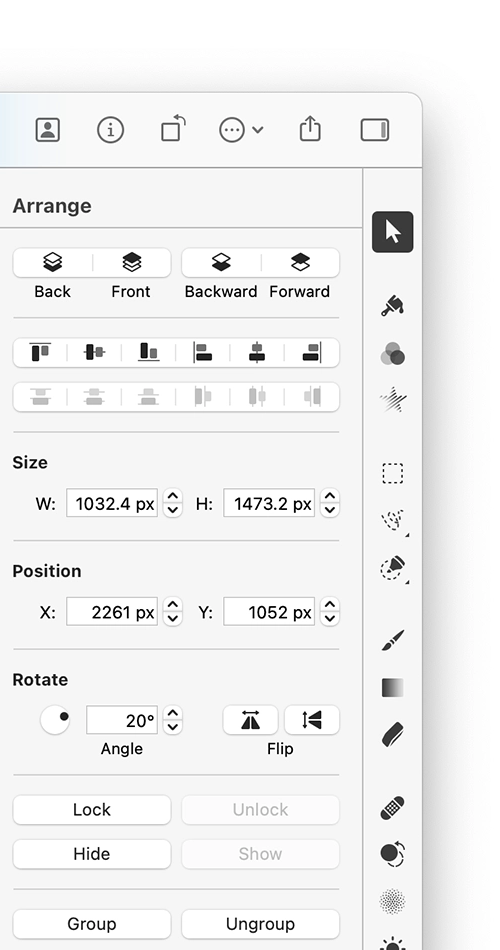Select the Repair bandage tool
This screenshot has height=950, width=500.
click(393, 808)
